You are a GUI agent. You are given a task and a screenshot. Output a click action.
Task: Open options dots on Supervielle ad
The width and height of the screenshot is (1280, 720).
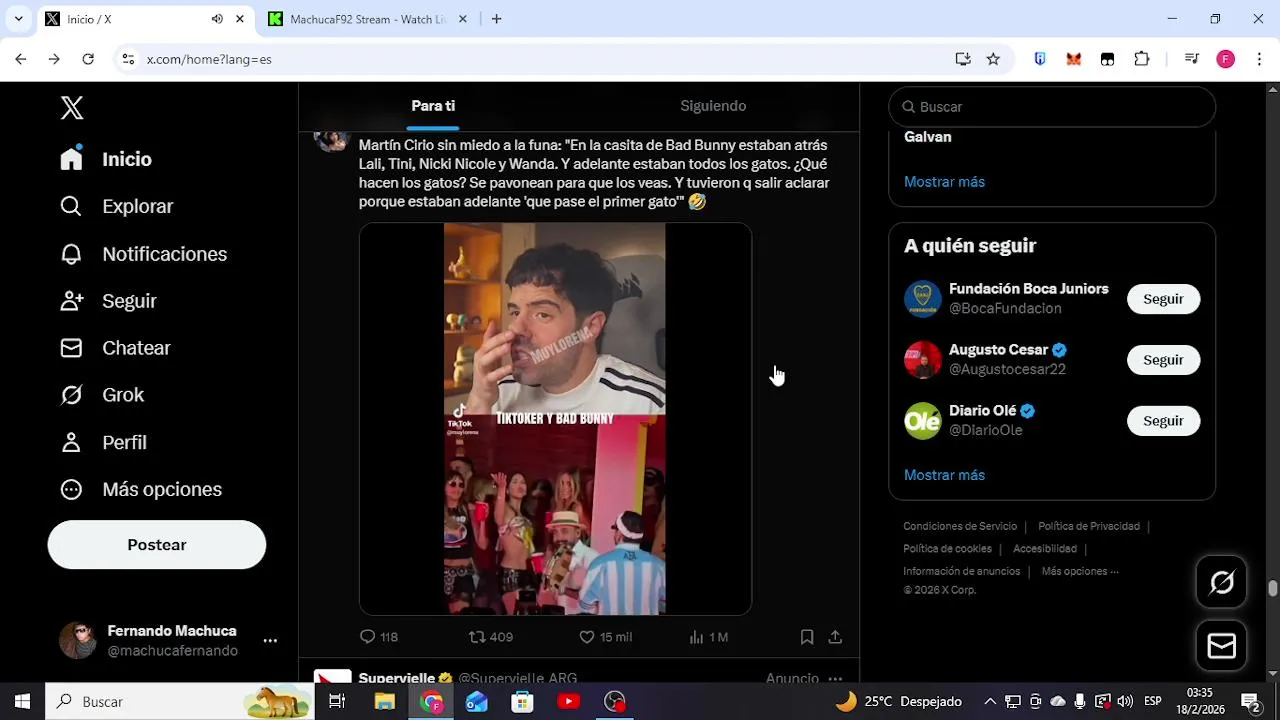(x=835, y=678)
